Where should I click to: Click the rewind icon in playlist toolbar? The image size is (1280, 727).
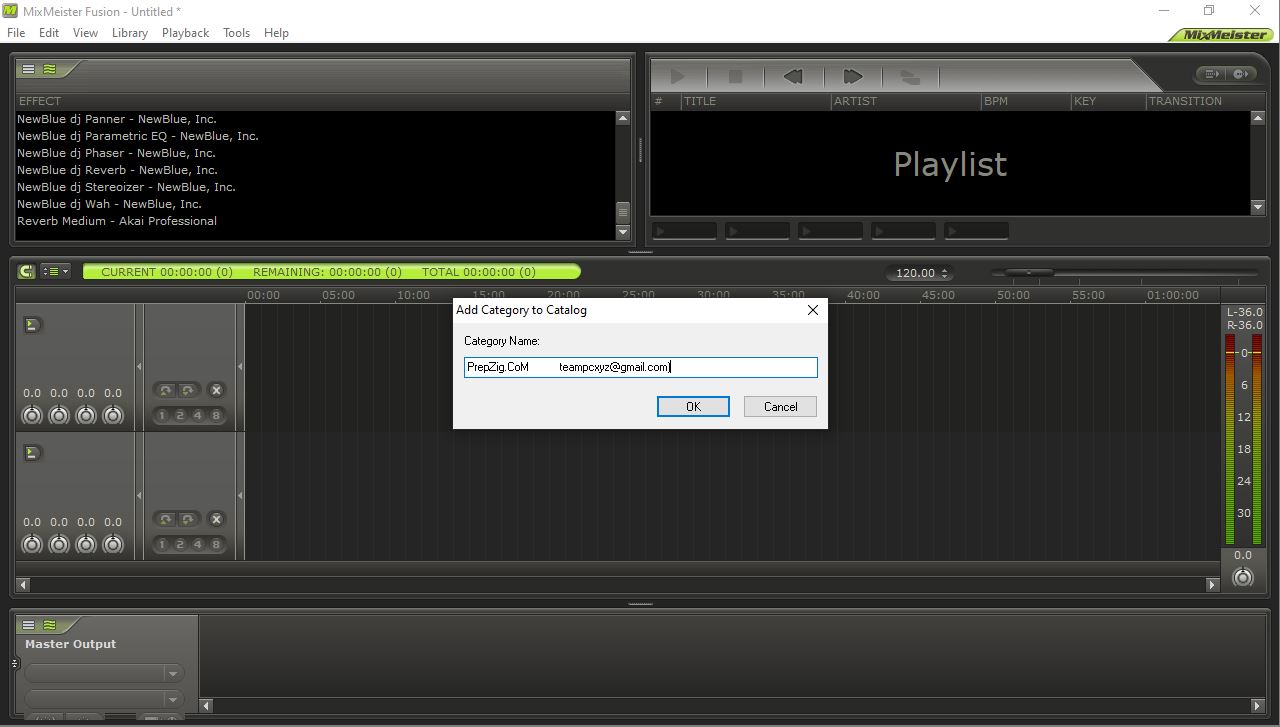tap(794, 76)
